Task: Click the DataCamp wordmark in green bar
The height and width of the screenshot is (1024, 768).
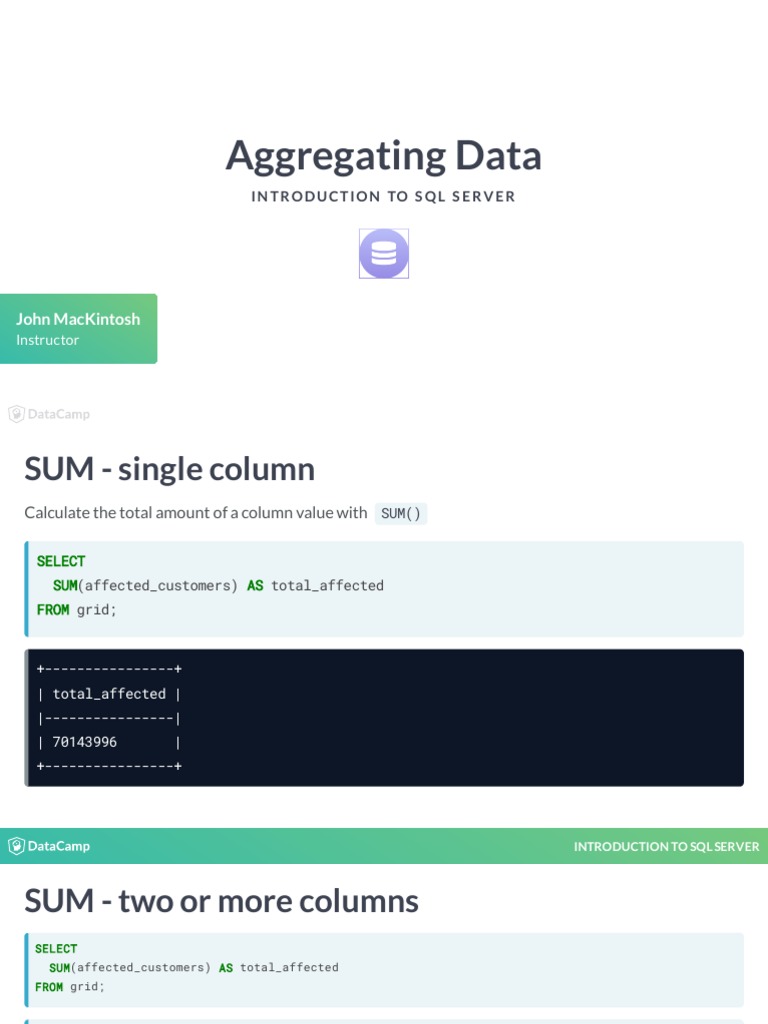Action: pyautogui.click(x=59, y=846)
